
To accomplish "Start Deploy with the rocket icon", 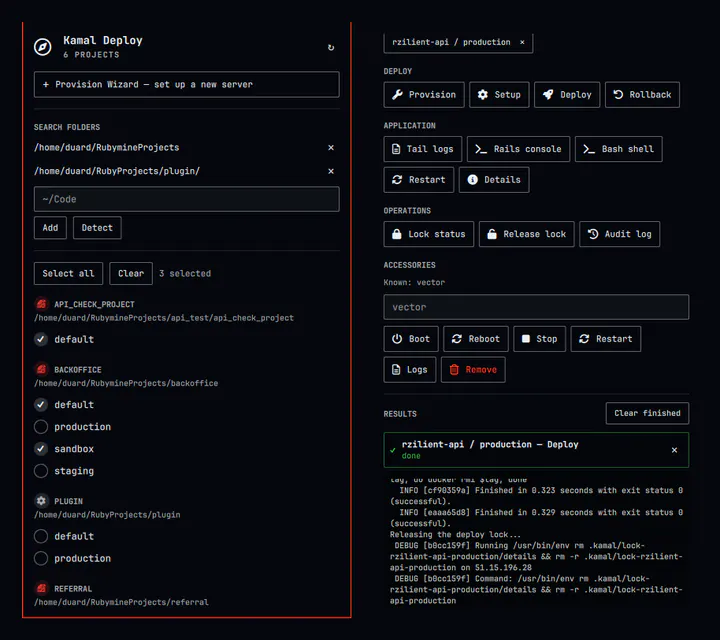I will pyautogui.click(x=567, y=95).
